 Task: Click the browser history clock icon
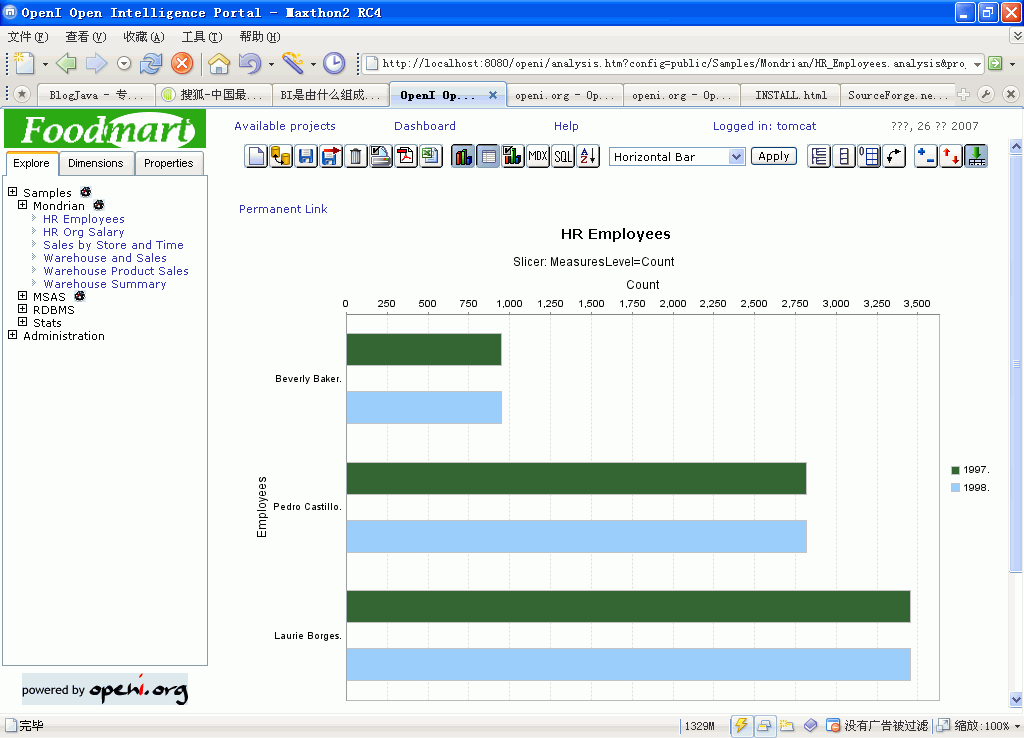pos(334,63)
